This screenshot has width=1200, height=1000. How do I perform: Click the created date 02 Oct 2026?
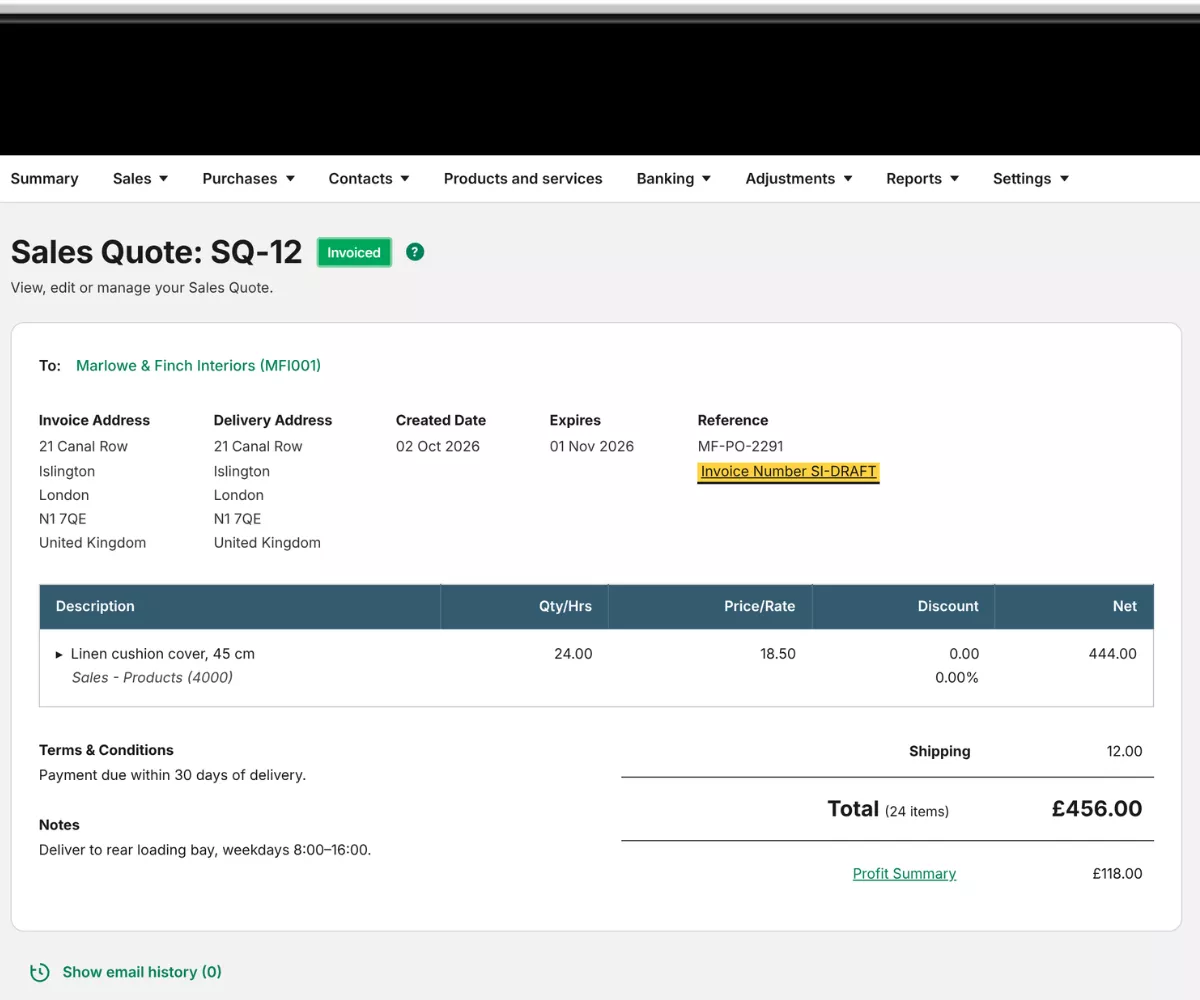pos(438,447)
